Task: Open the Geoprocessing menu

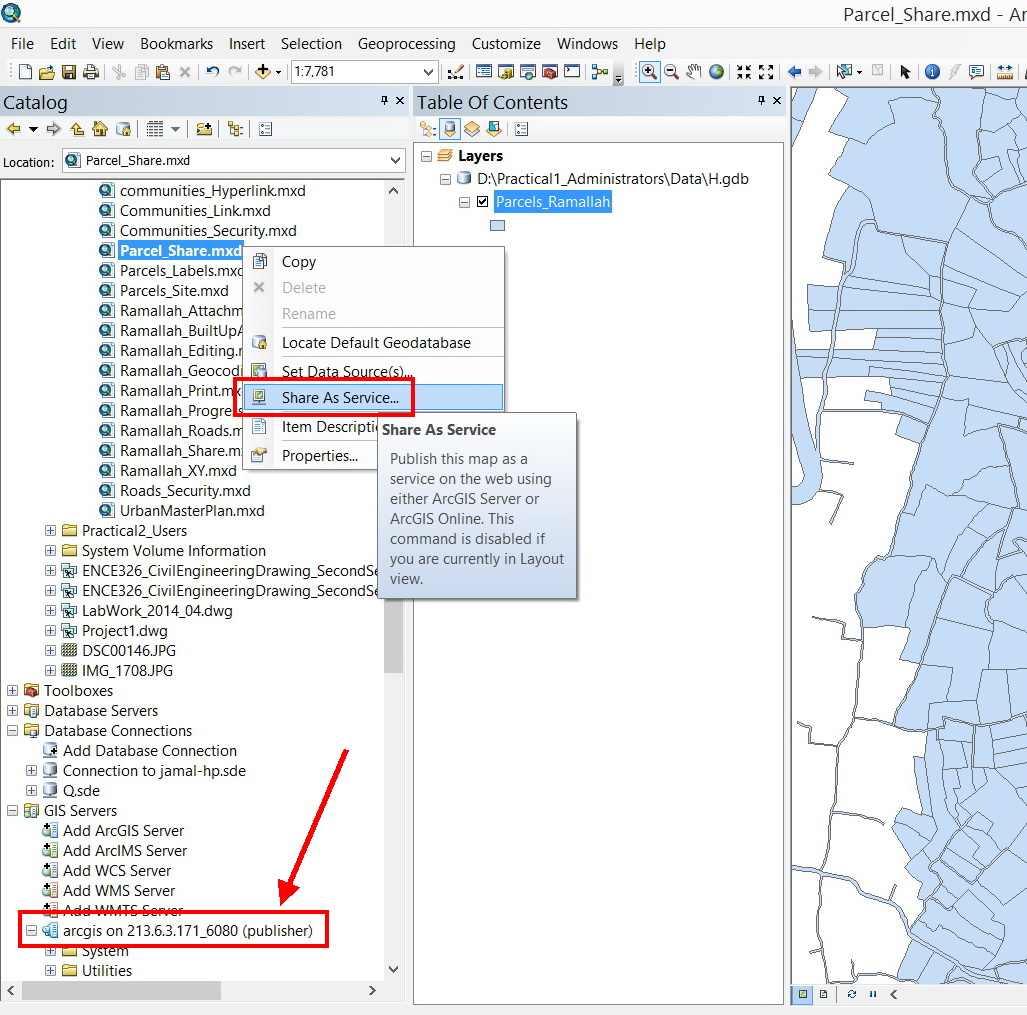Action: point(406,44)
